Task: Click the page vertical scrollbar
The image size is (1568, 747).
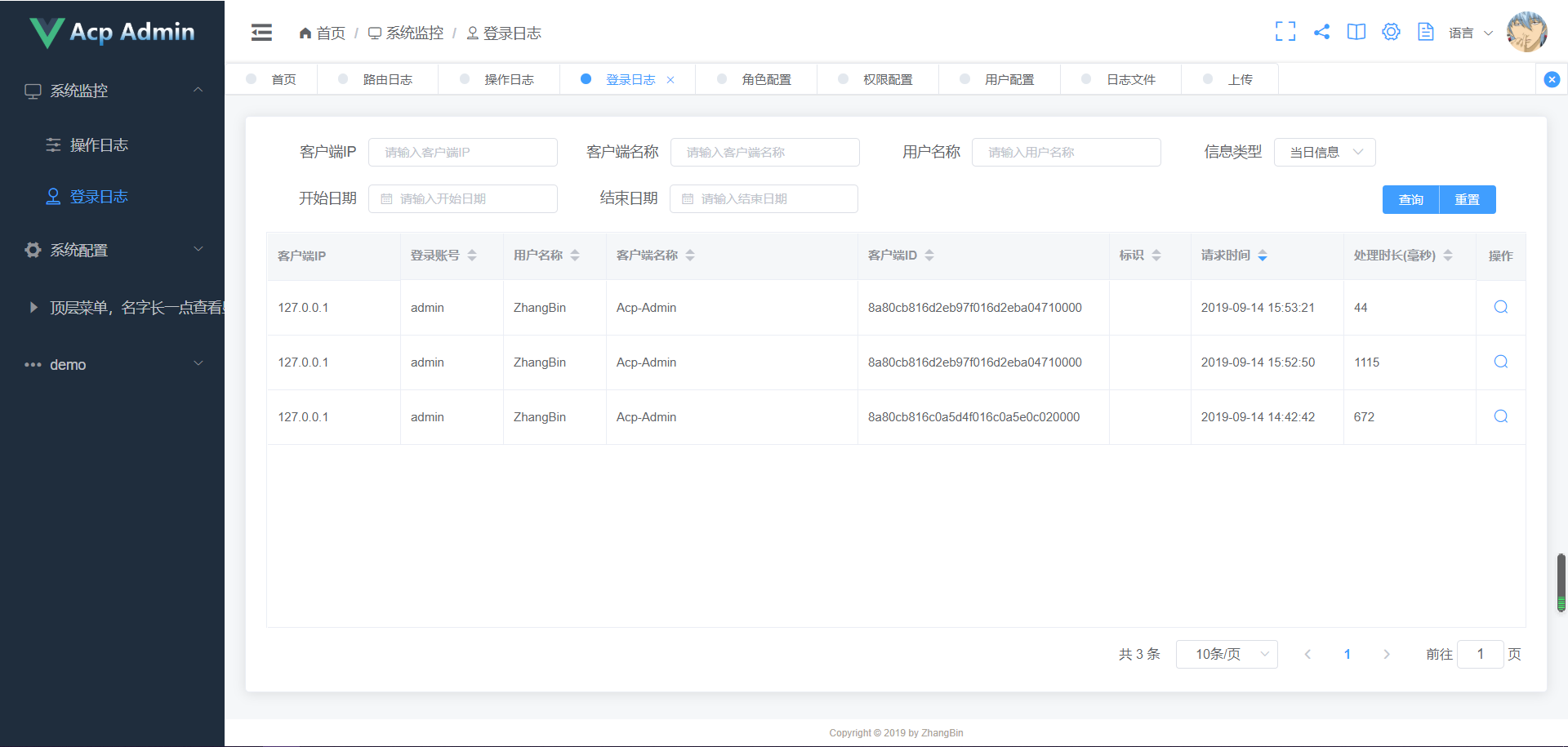Action: 1561,582
